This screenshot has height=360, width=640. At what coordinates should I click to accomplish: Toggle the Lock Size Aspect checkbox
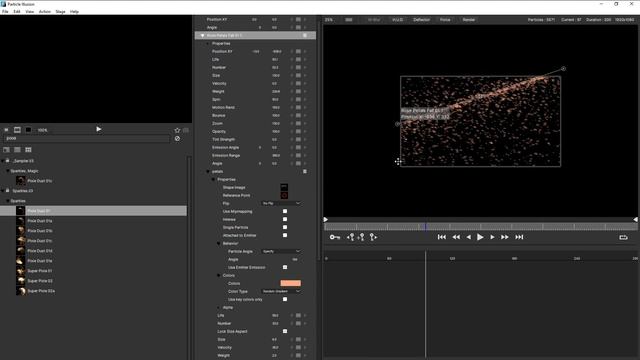[285, 331]
